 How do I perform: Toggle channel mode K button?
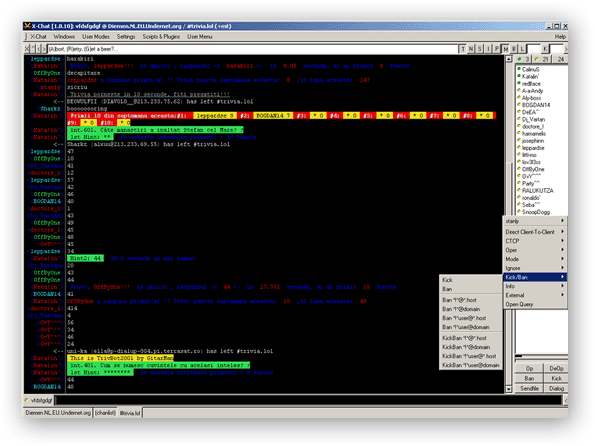(x=545, y=49)
